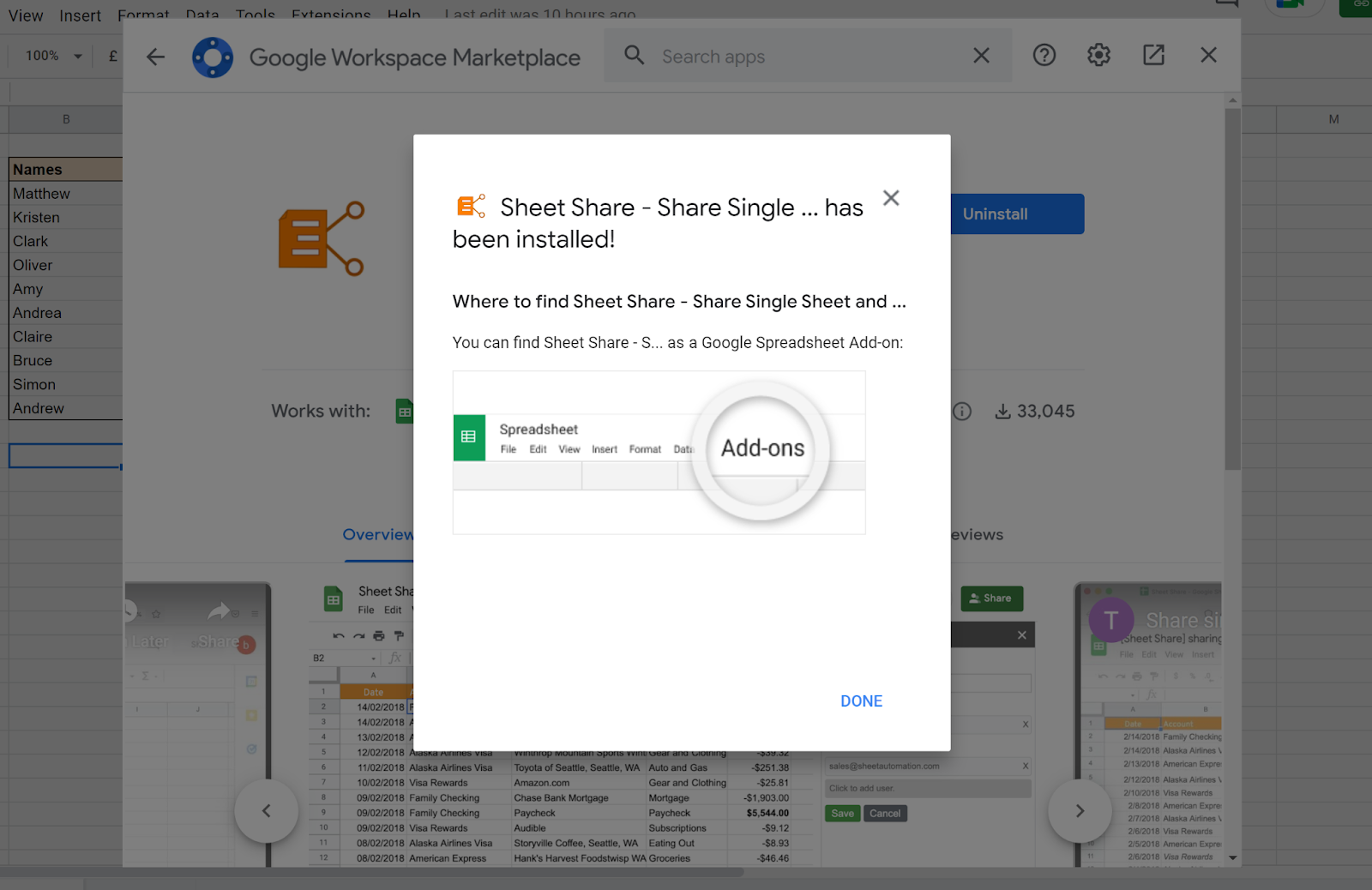Select the Kristen cell
The width and height of the screenshot is (1372, 890).
(66, 218)
